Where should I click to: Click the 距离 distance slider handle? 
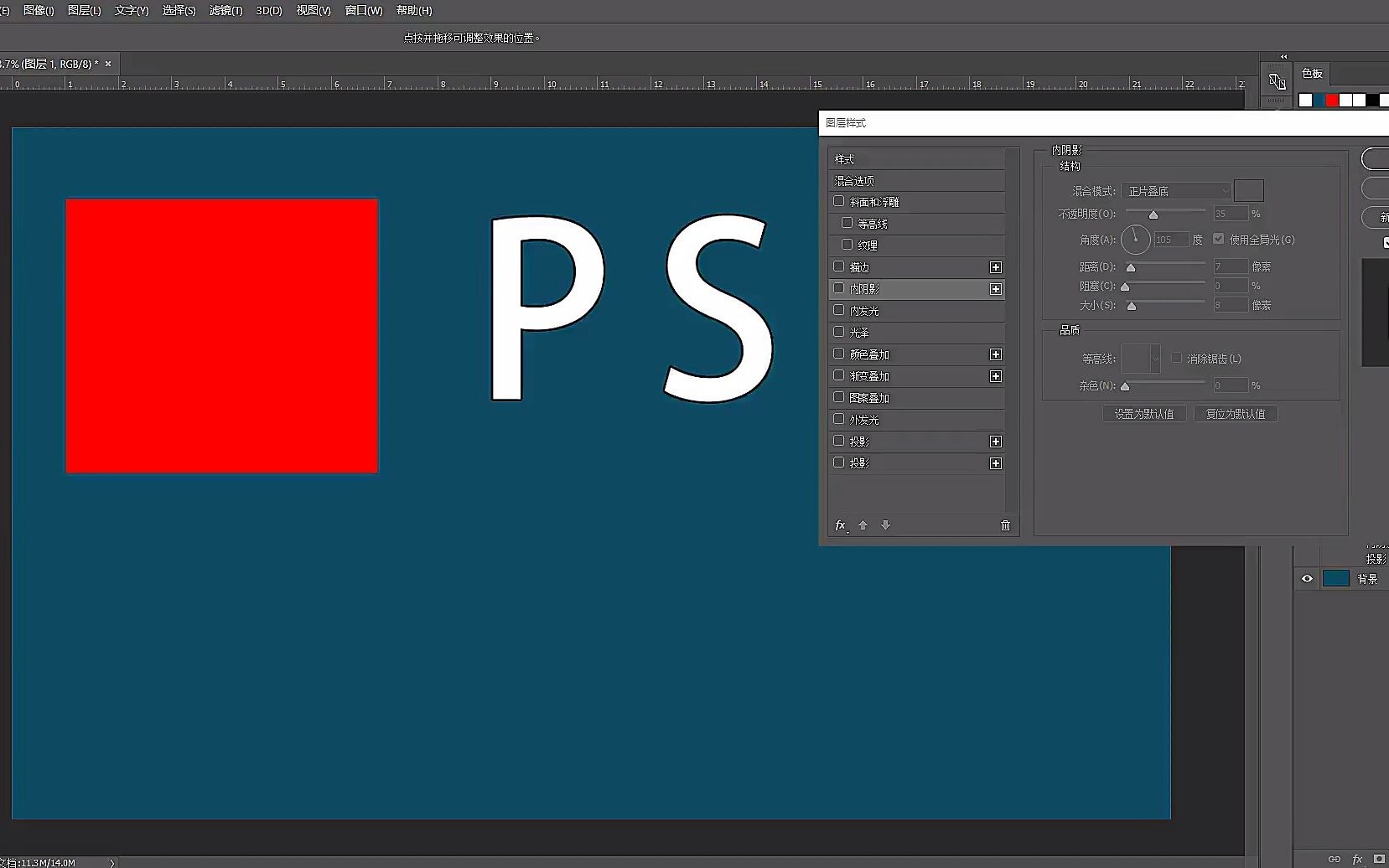(x=1131, y=268)
